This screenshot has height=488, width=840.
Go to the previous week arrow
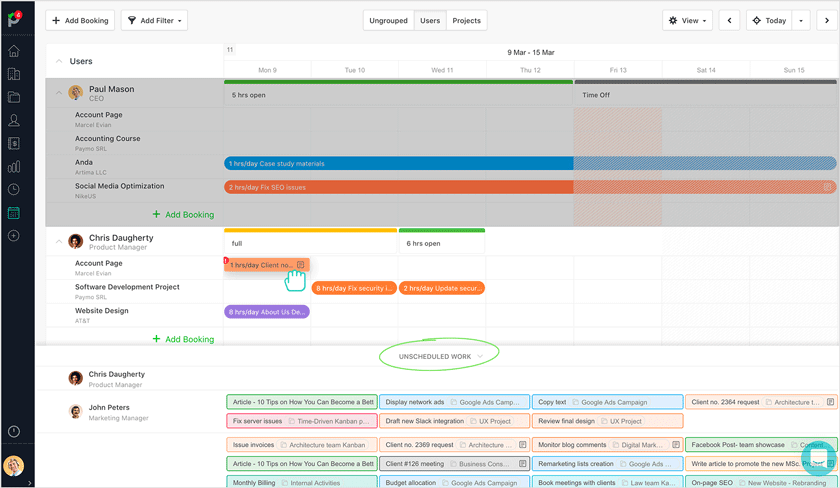(x=729, y=20)
